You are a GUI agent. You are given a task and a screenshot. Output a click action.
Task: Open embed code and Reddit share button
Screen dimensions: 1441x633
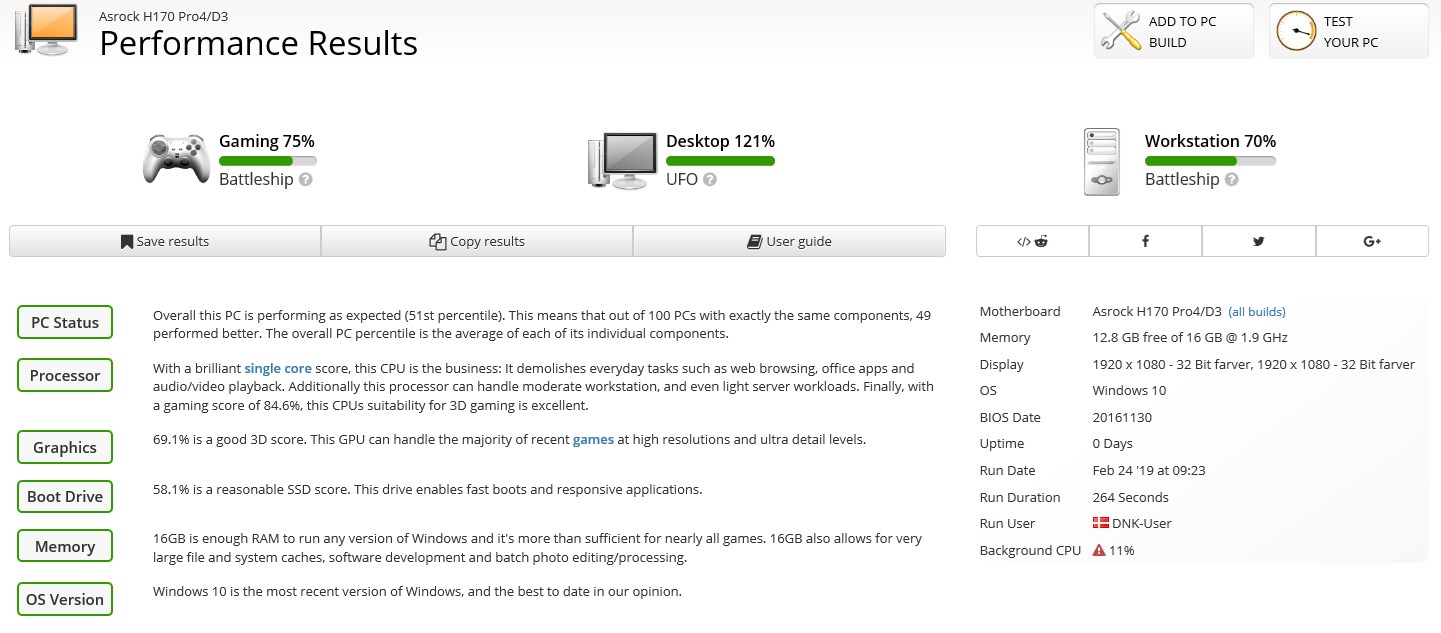click(1032, 241)
